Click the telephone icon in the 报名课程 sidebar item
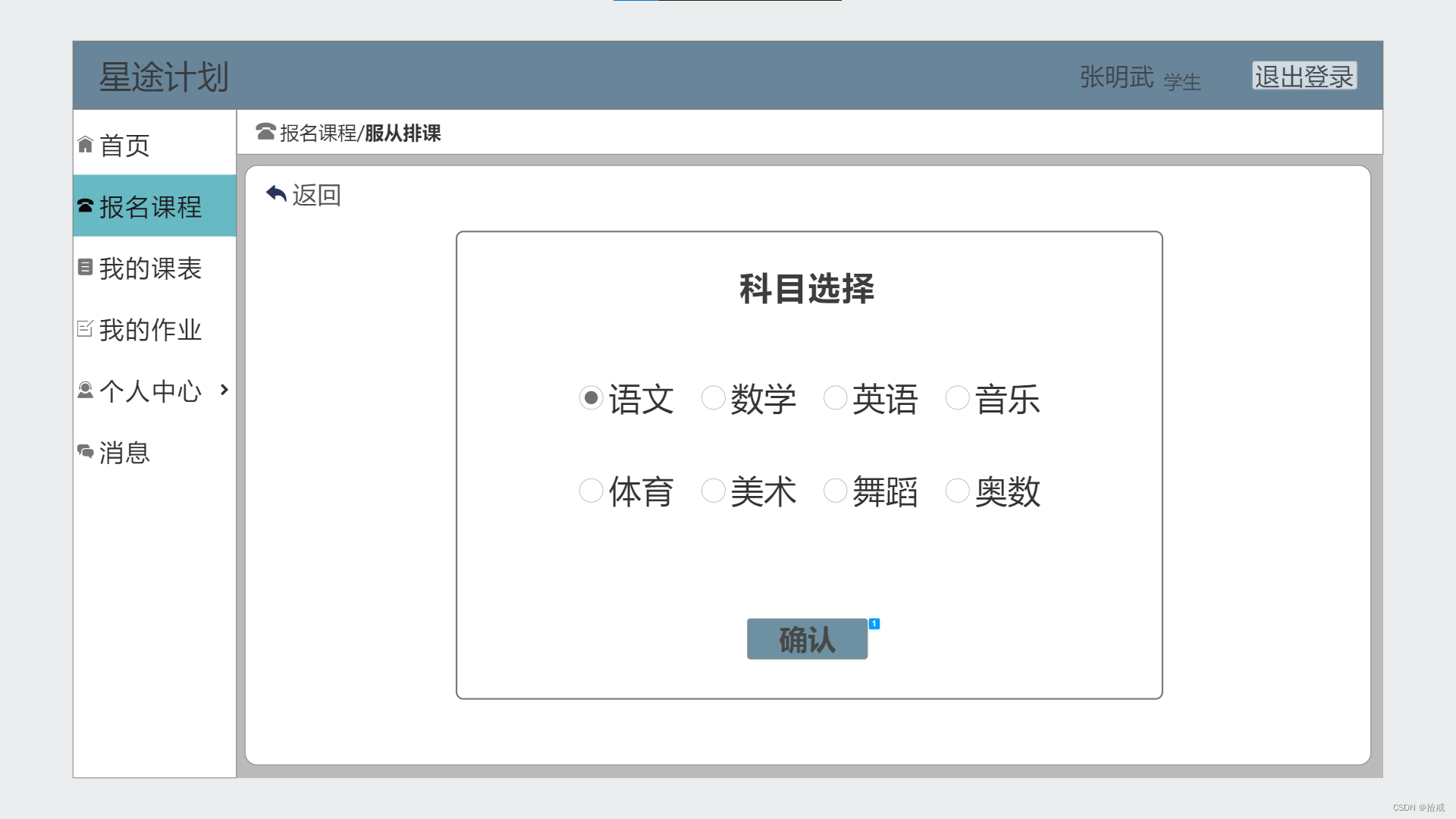Screen dimensions: 1456x819 [85, 206]
